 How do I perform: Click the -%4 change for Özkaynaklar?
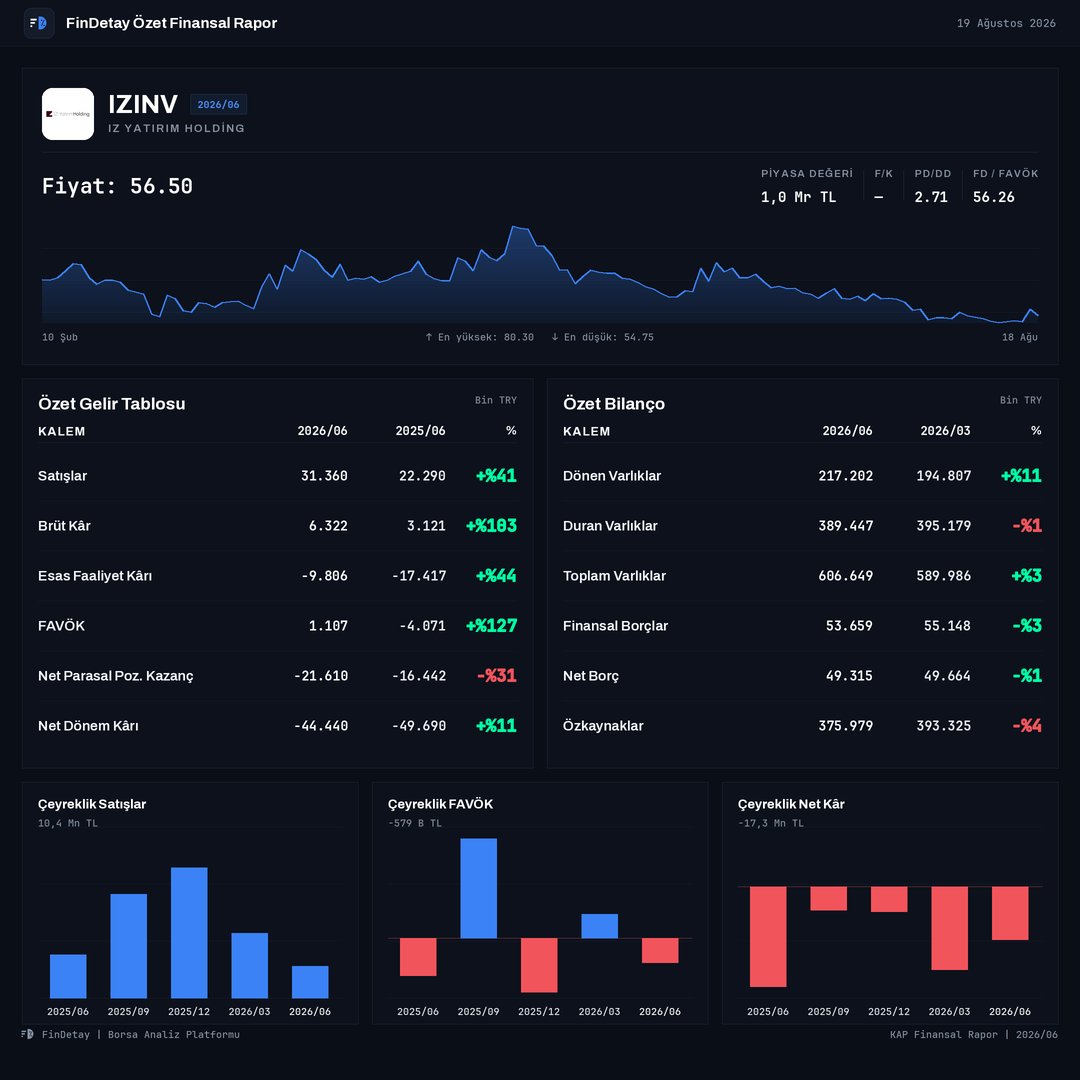tap(1027, 725)
